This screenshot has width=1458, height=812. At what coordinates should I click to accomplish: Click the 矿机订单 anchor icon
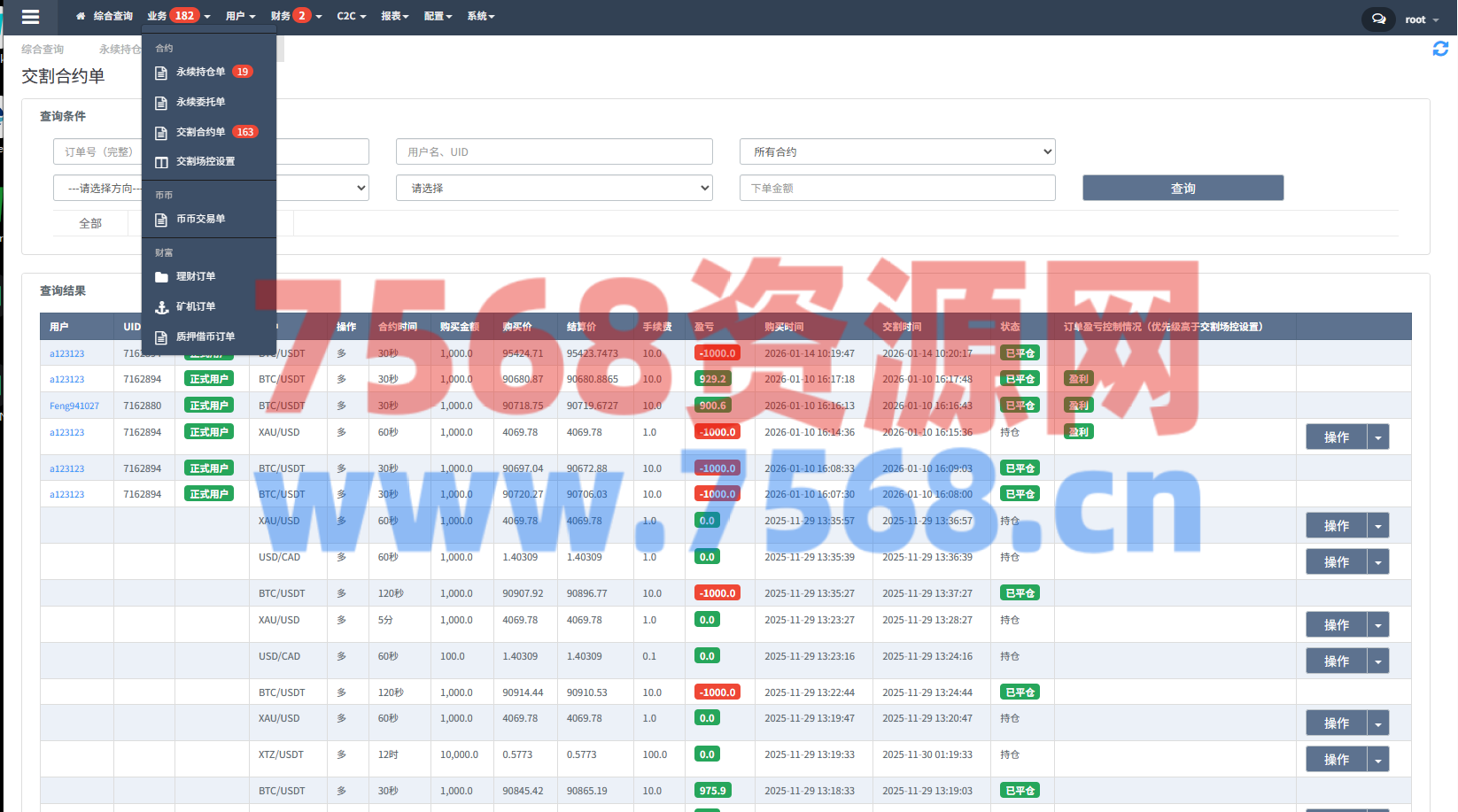click(161, 307)
